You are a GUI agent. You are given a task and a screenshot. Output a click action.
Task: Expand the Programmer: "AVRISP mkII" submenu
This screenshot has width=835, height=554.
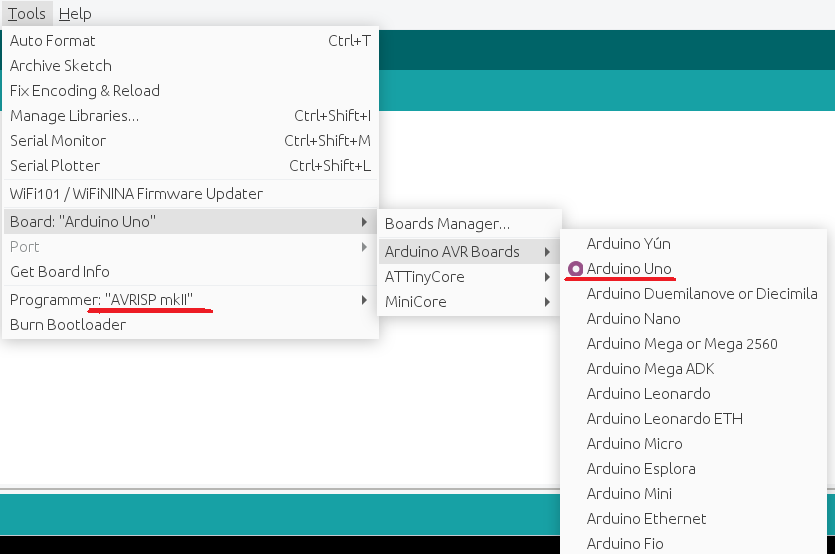[191, 300]
